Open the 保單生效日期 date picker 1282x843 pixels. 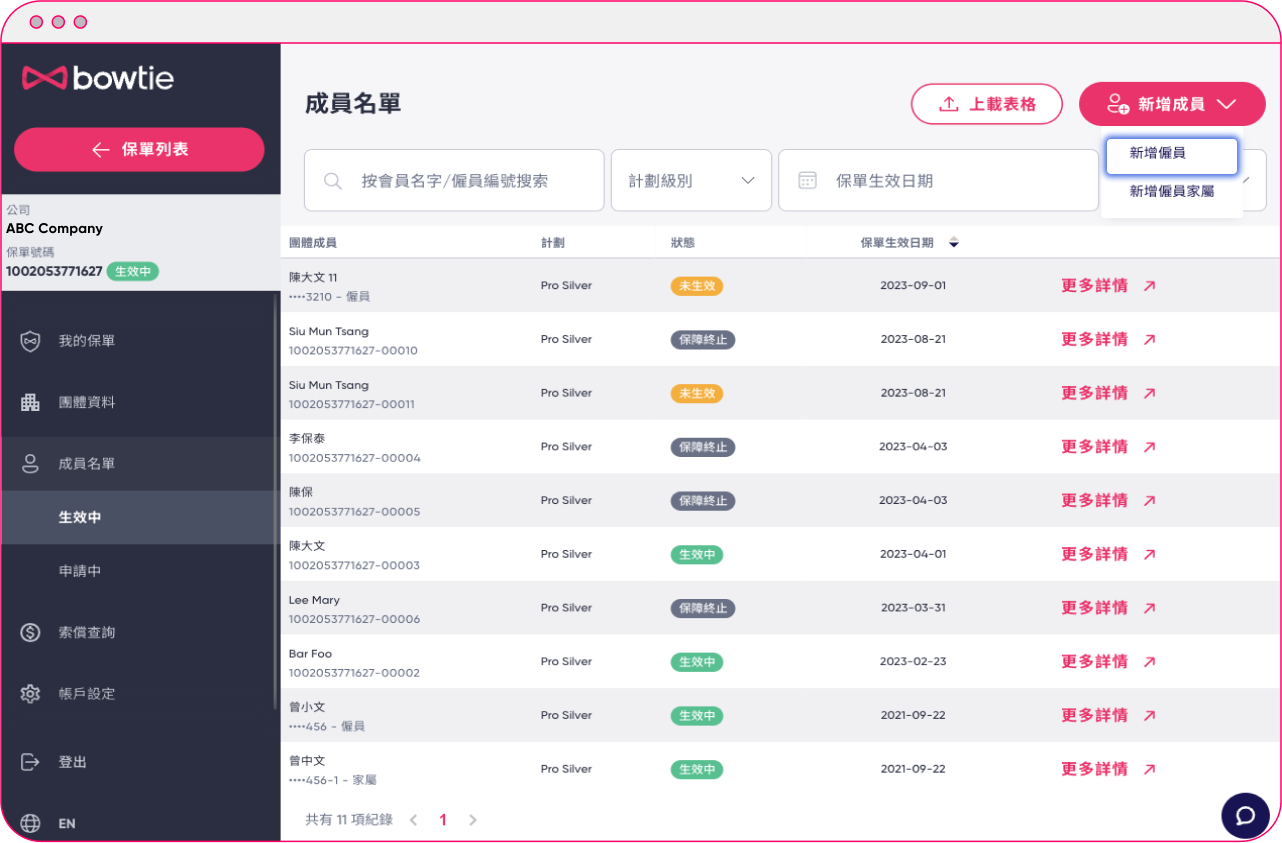tap(938, 180)
